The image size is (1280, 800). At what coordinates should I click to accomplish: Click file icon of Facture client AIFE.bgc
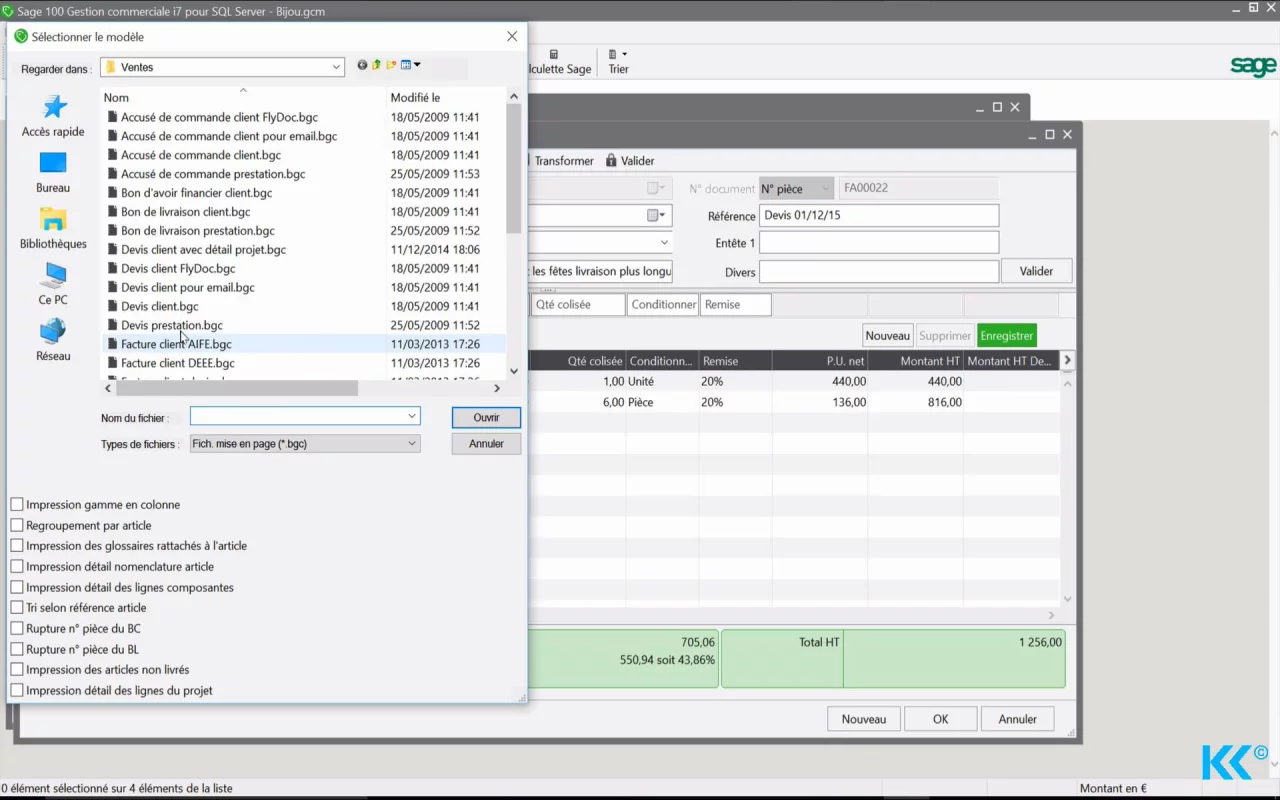pyautogui.click(x=112, y=344)
